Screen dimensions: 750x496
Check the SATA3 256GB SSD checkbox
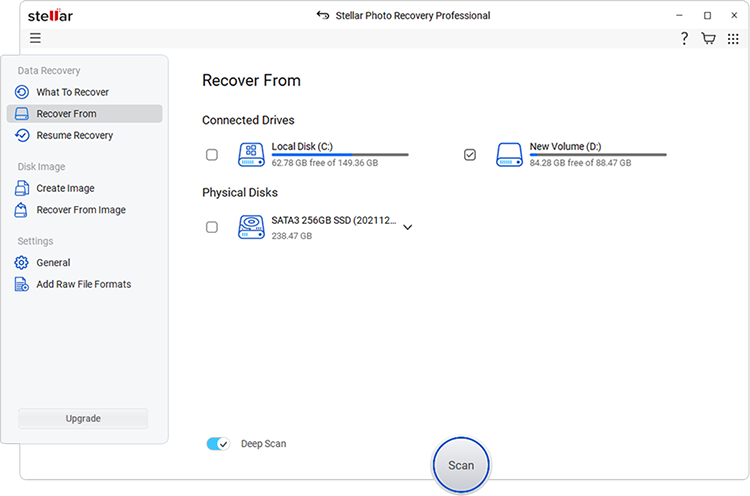click(212, 227)
